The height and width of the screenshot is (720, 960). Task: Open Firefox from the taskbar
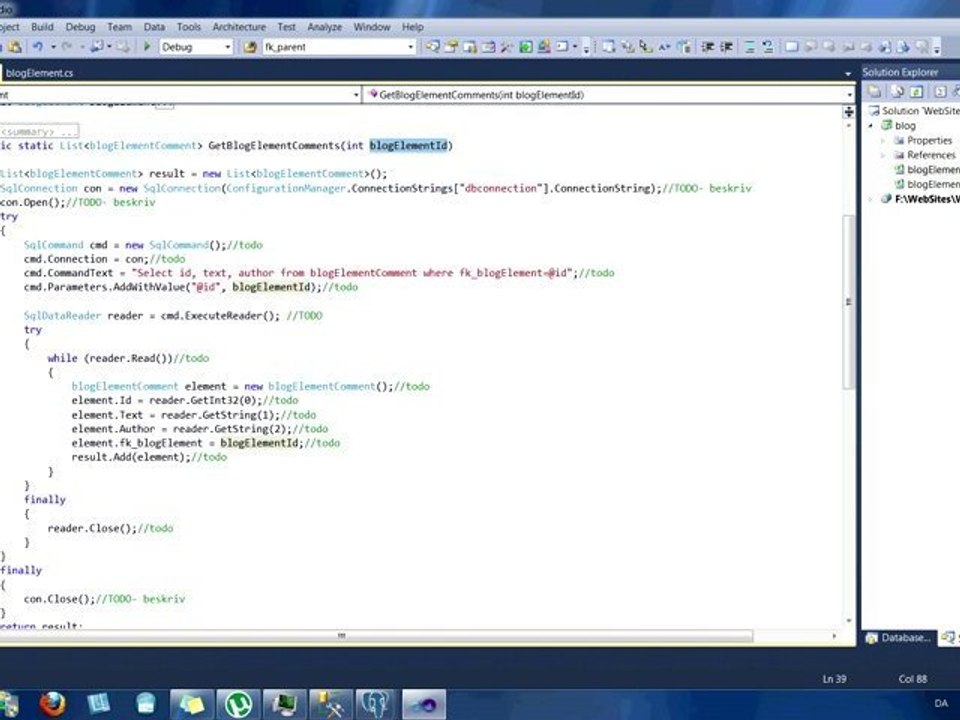coord(53,703)
